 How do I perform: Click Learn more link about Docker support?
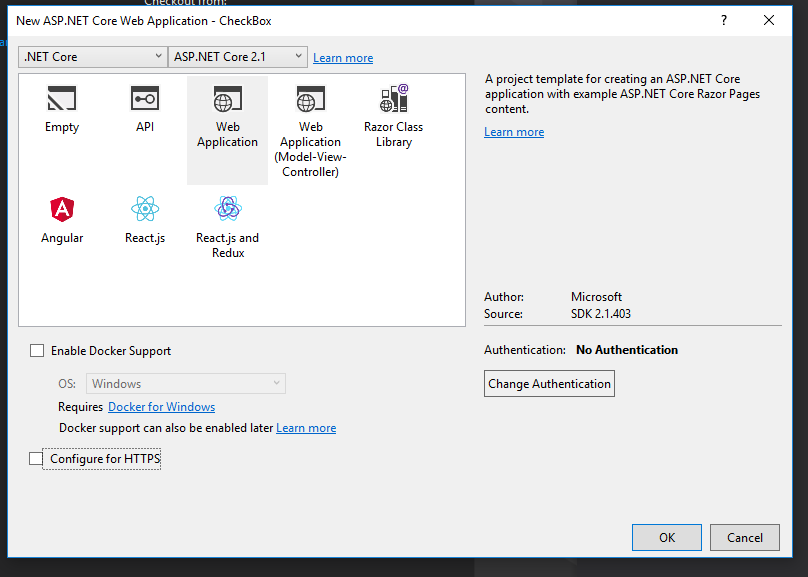(306, 428)
